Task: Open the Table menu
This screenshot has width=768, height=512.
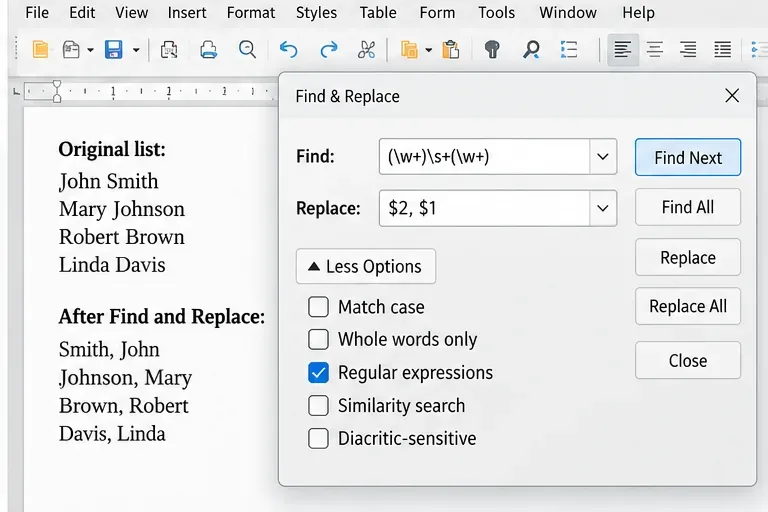Action: (378, 12)
